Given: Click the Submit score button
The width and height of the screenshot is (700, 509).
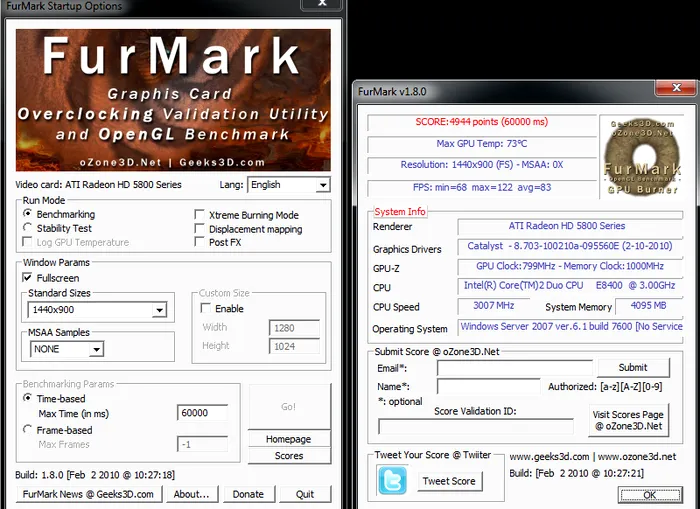Looking at the screenshot, I should pyautogui.click(x=633, y=367).
